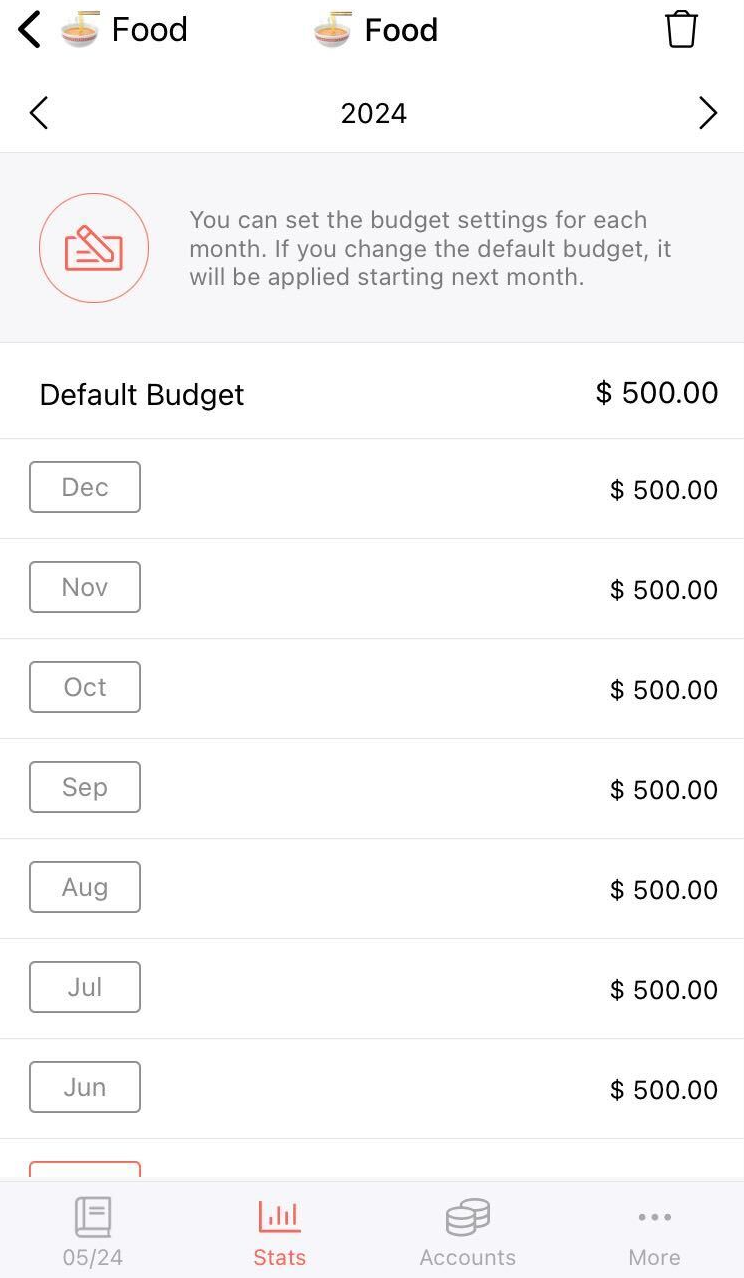Open the 05/24 transactions book tab

93,1231
